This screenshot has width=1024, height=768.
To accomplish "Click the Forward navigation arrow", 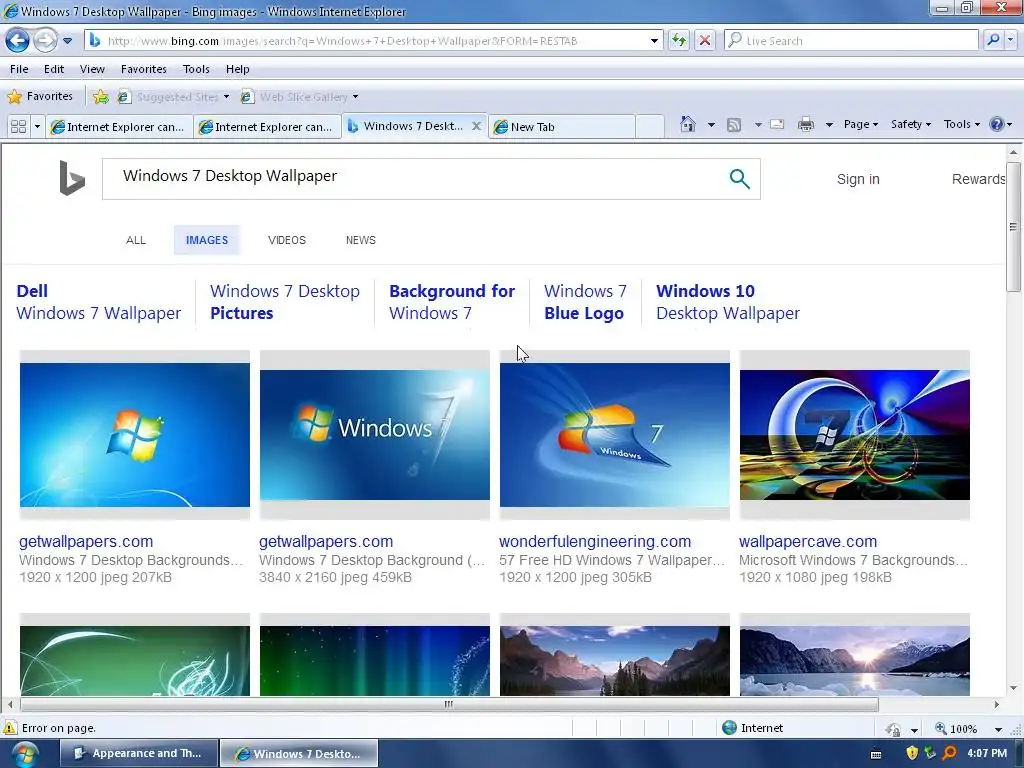I will 45,40.
